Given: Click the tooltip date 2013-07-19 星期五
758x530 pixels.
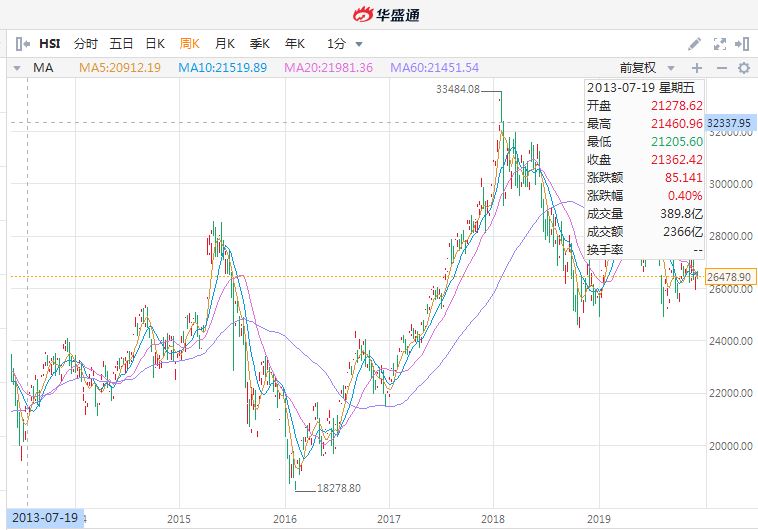Looking at the screenshot, I should tap(641, 88).
